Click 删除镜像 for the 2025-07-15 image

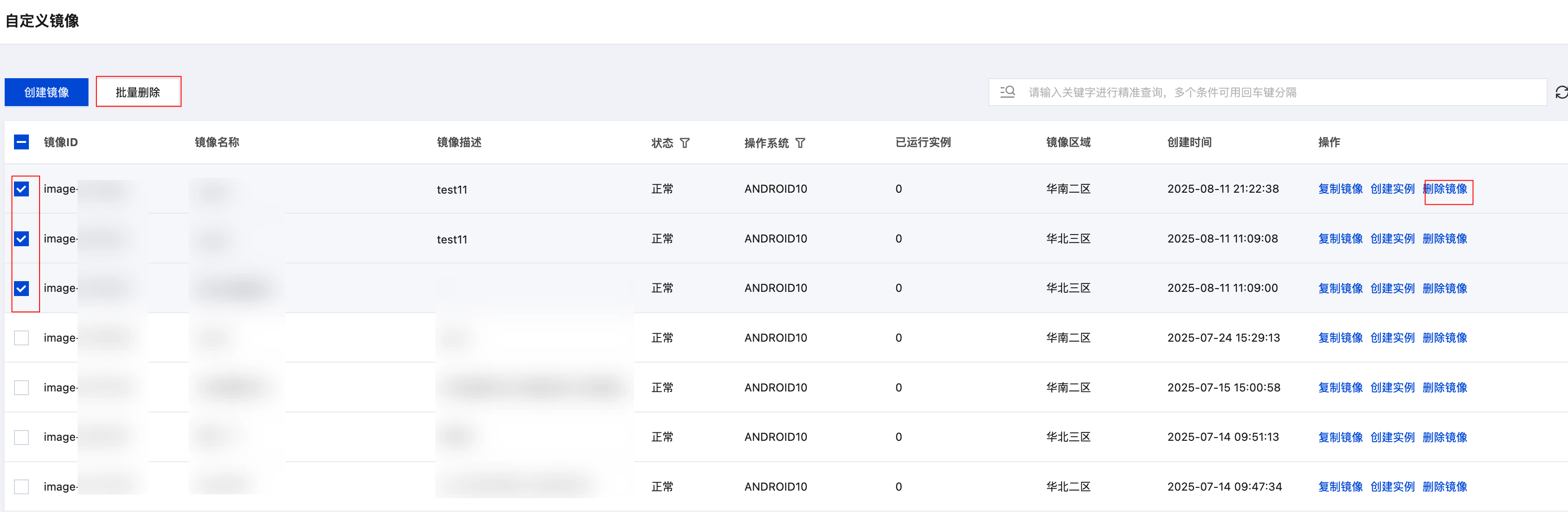click(x=1445, y=387)
